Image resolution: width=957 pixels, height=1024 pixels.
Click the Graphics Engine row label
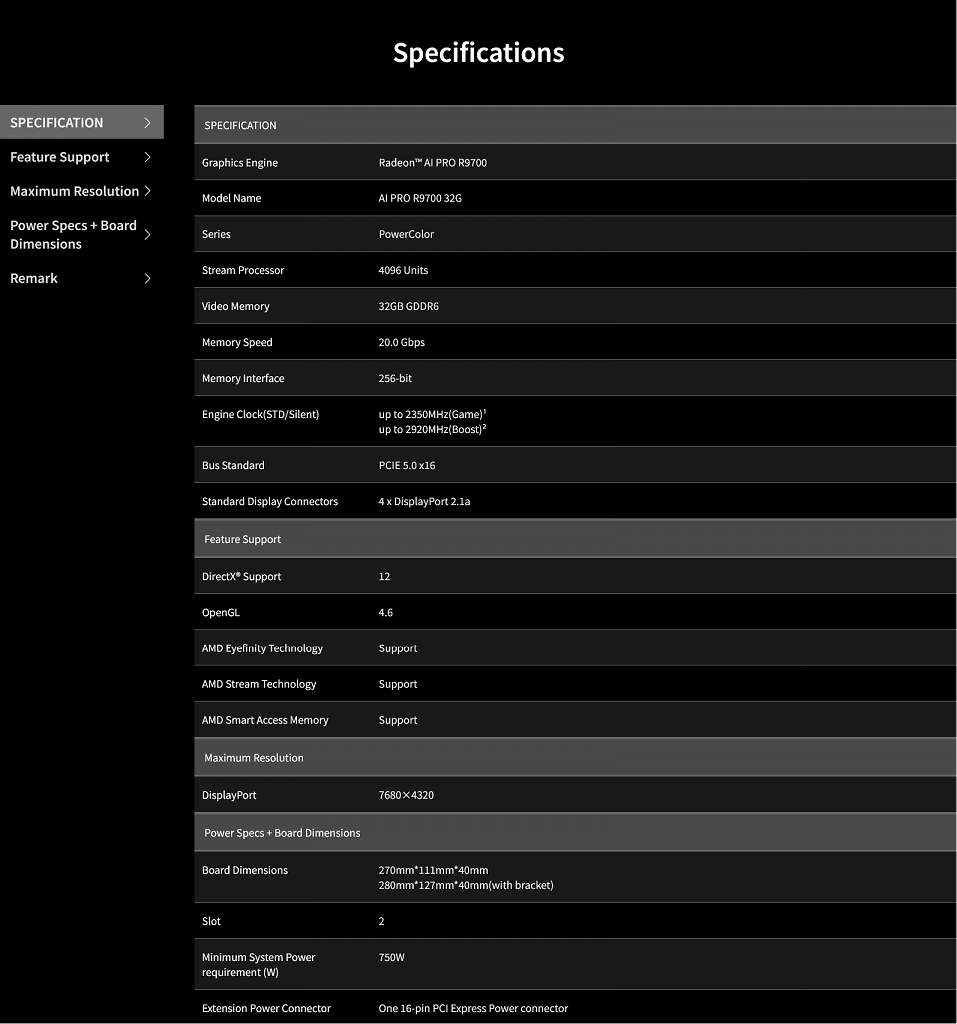(240, 163)
